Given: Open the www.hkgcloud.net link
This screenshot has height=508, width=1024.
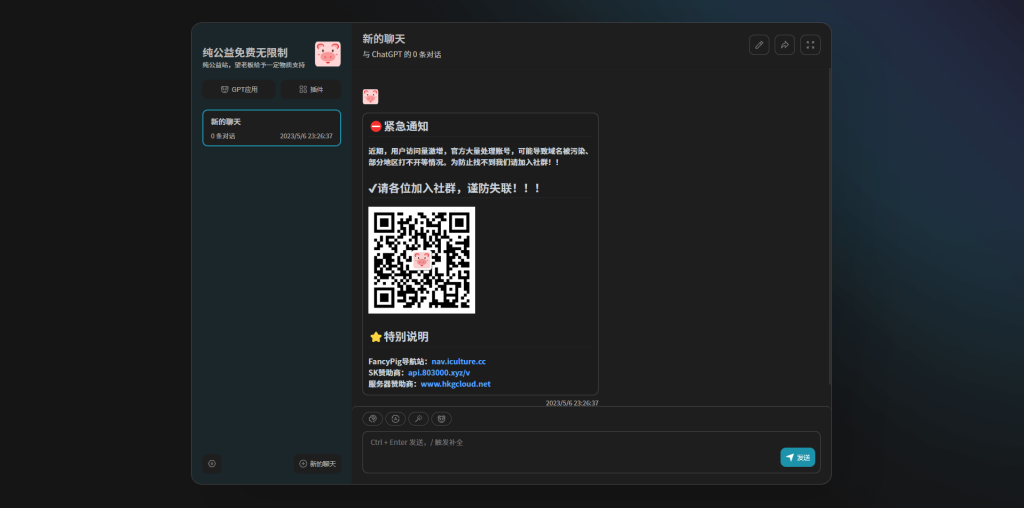Looking at the screenshot, I should click(455, 384).
